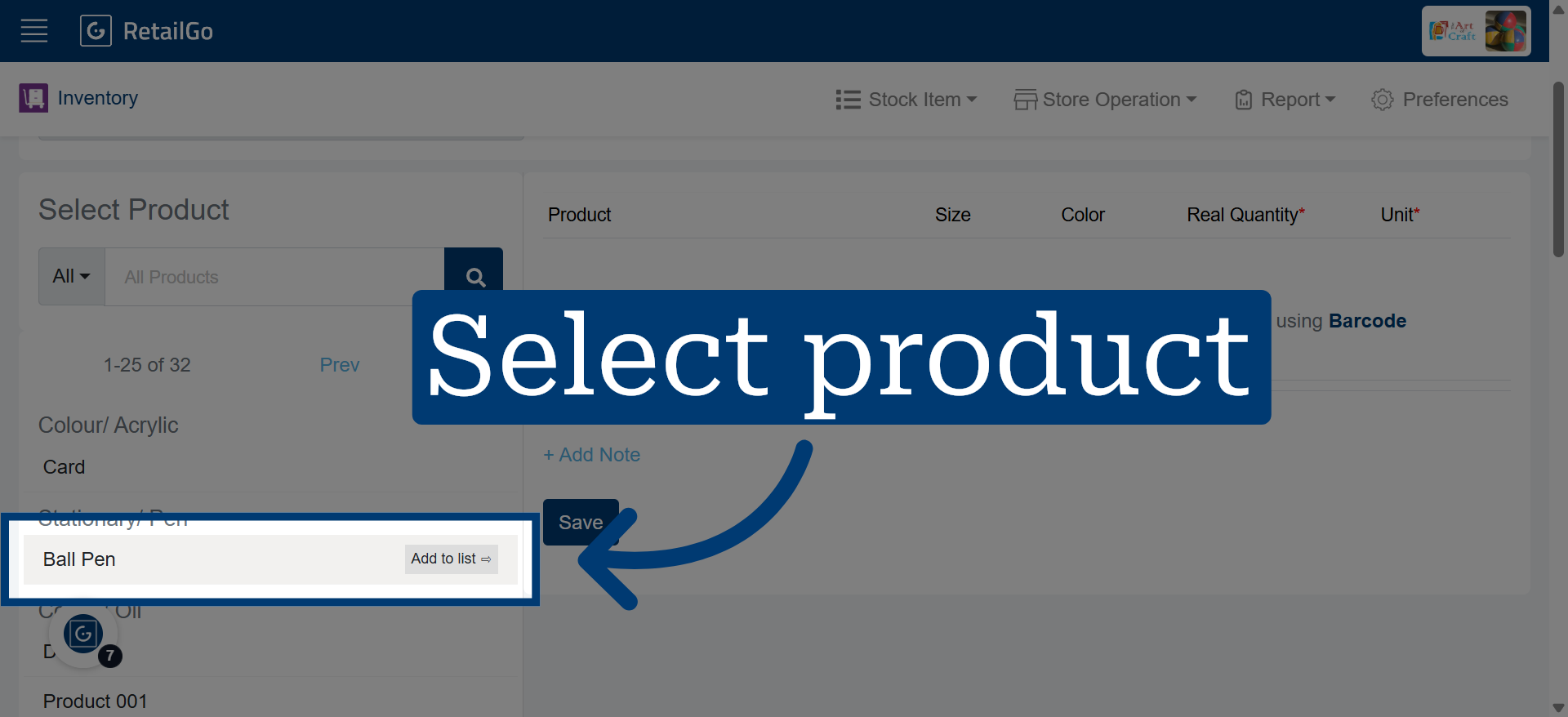Click the Barcode link
The image size is (1568, 717).
[1367, 321]
